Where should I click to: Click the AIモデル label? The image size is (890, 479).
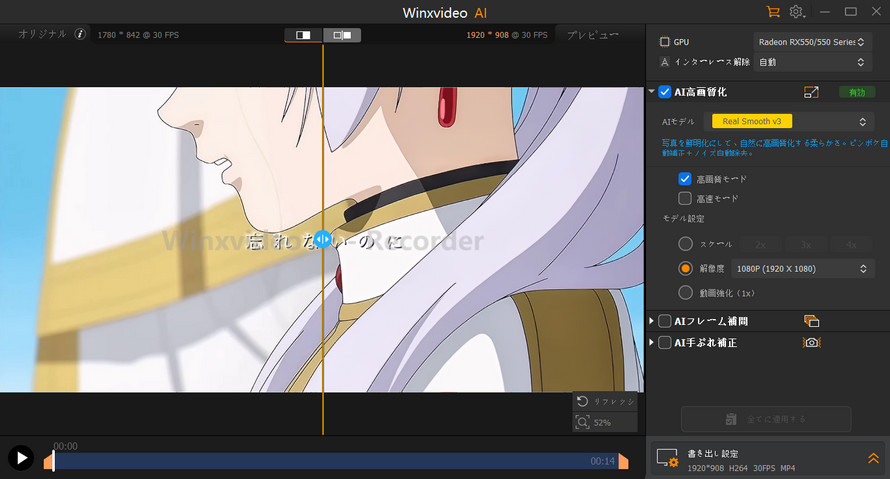[678, 121]
